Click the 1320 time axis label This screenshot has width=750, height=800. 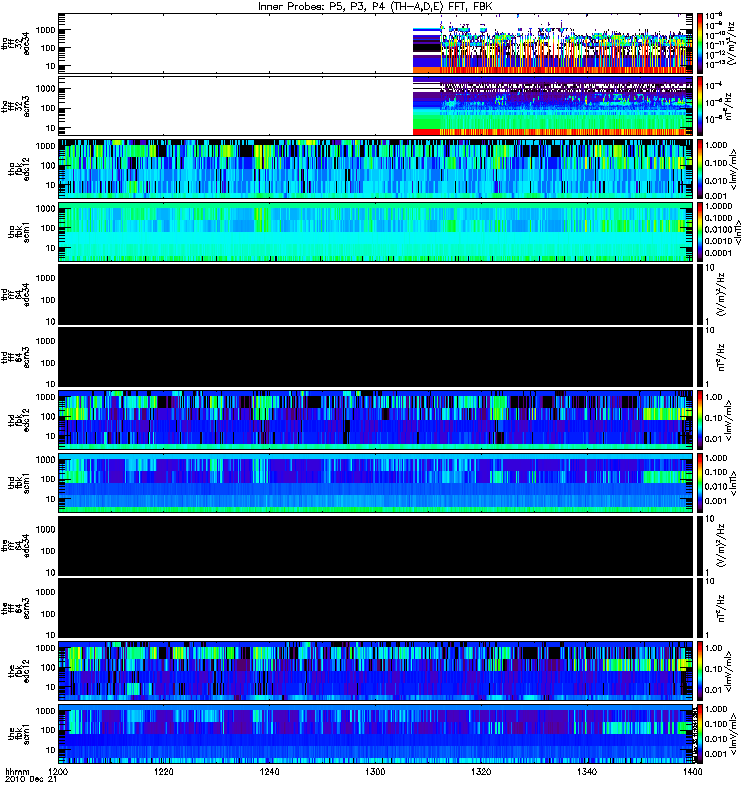point(481,771)
